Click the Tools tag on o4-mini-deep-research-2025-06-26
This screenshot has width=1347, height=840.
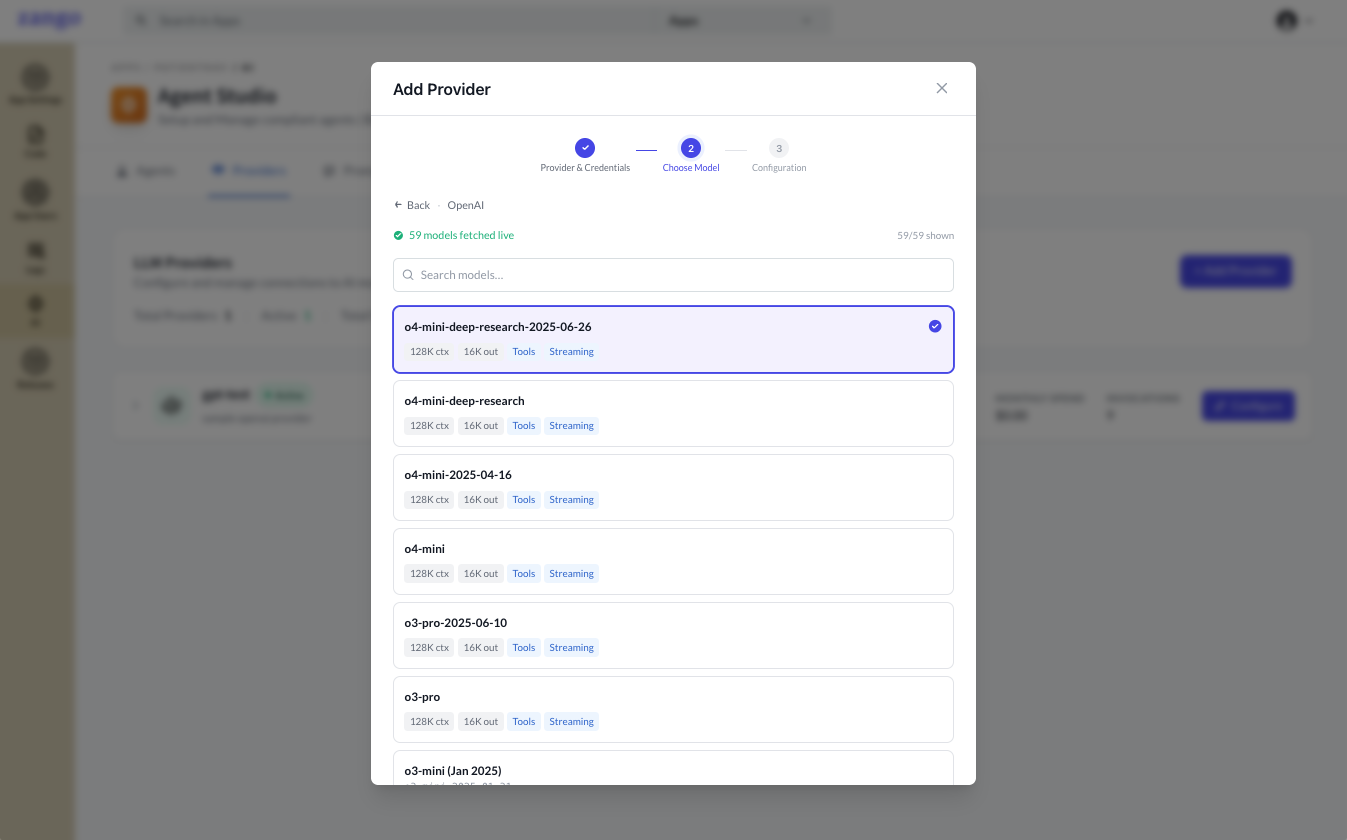(524, 352)
